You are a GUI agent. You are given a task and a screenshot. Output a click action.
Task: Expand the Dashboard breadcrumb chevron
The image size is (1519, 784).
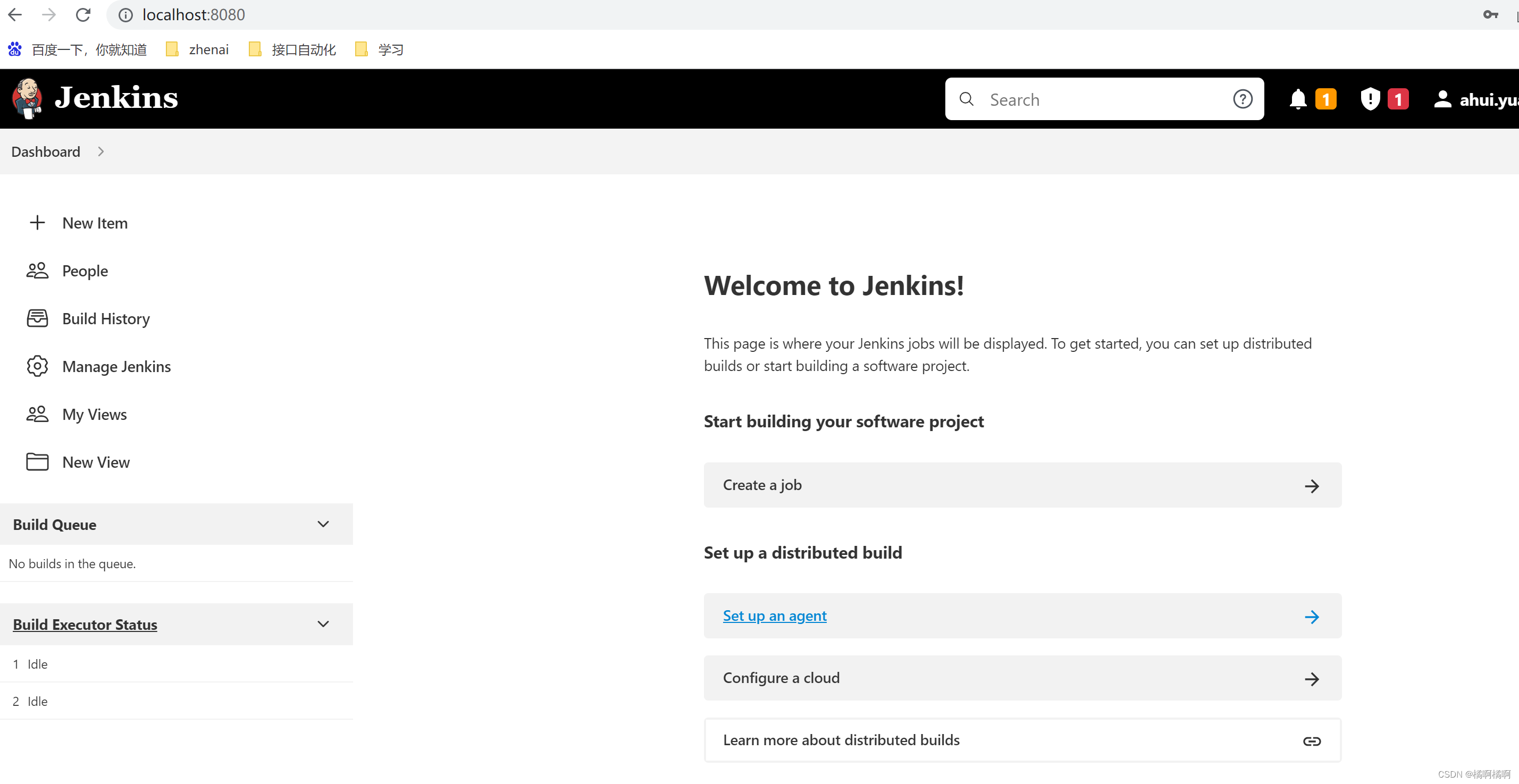(101, 151)
